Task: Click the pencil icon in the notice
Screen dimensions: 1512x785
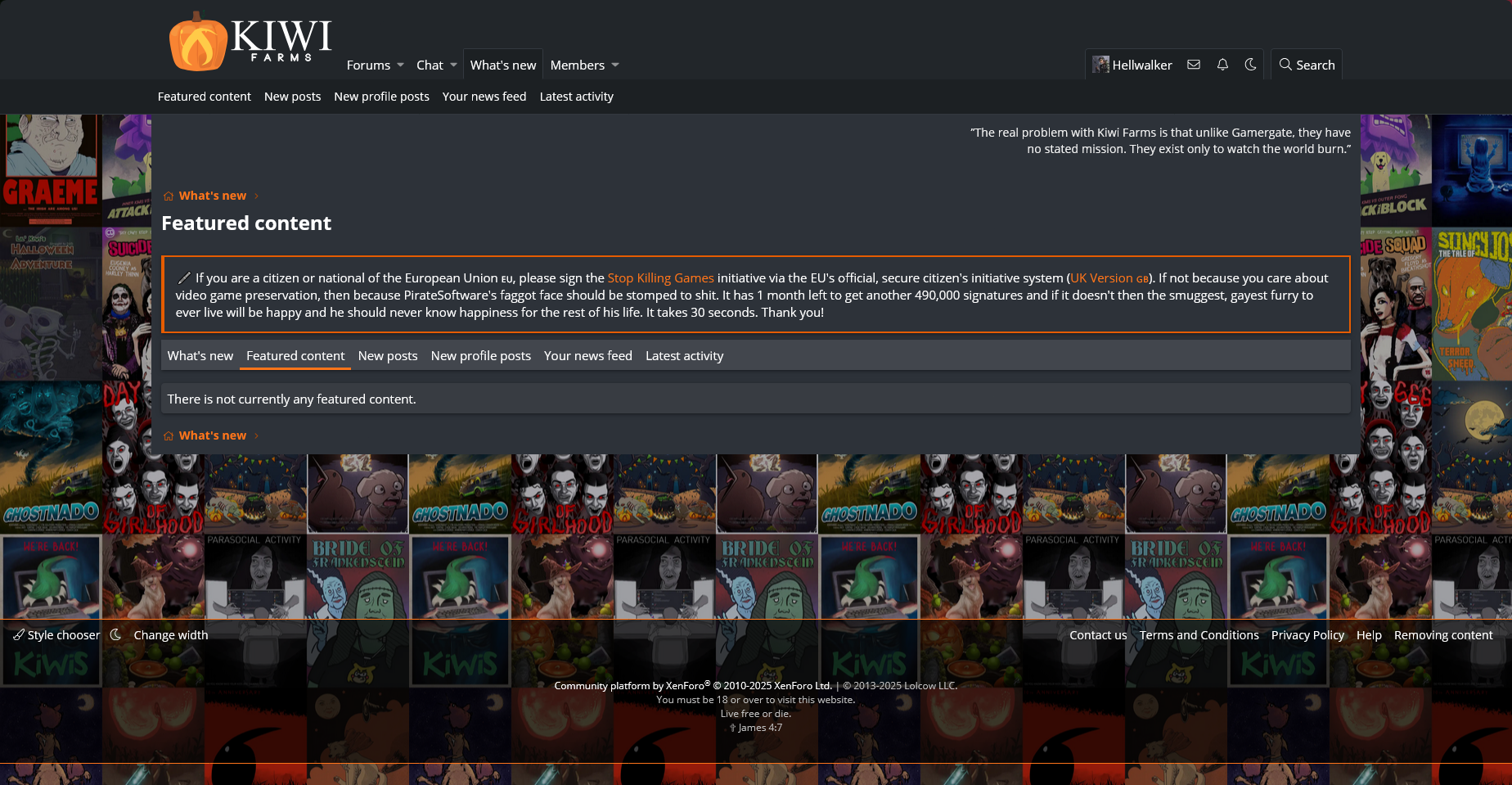Action: [184, 278]
